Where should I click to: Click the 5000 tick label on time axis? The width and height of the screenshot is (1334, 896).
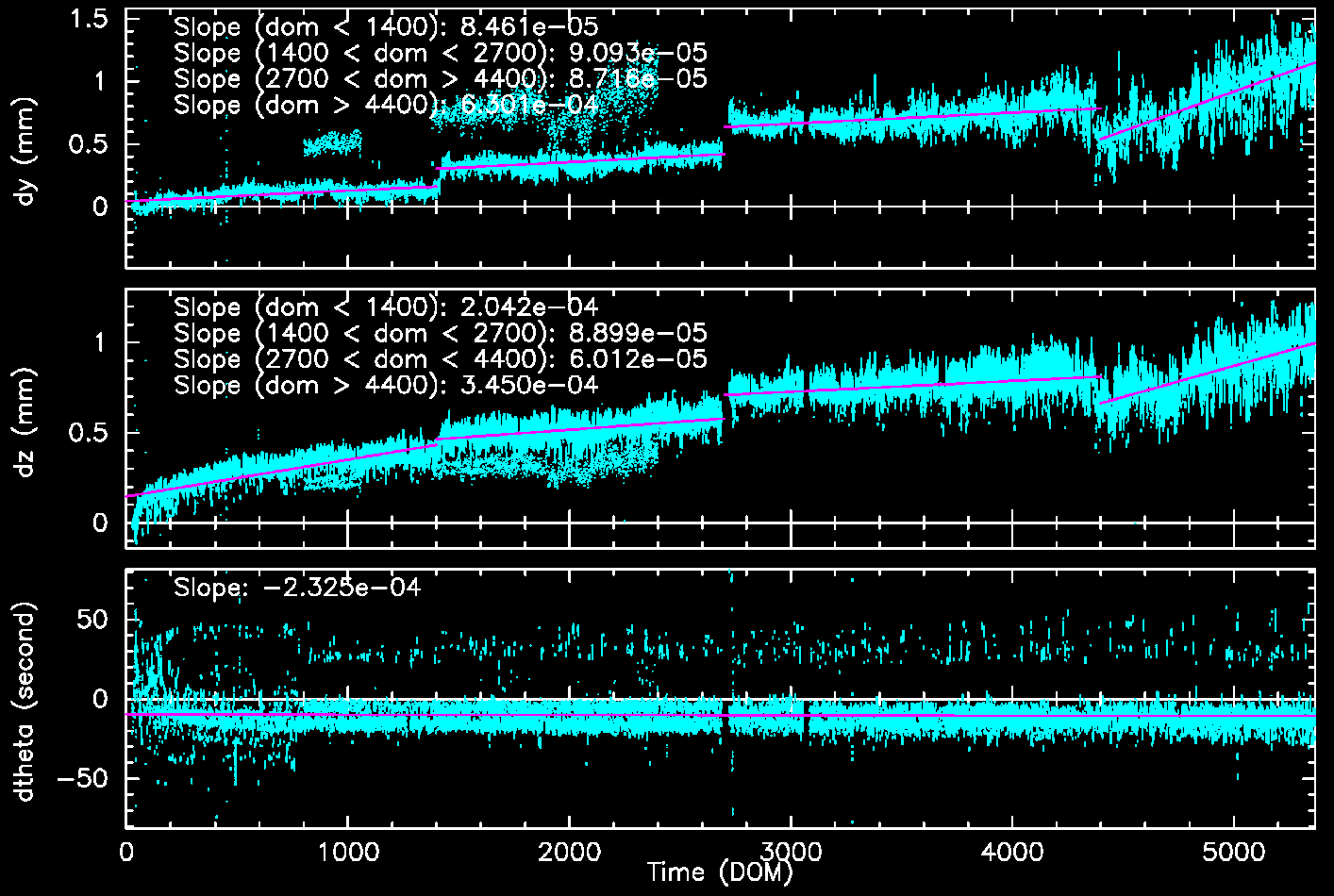1233,853
